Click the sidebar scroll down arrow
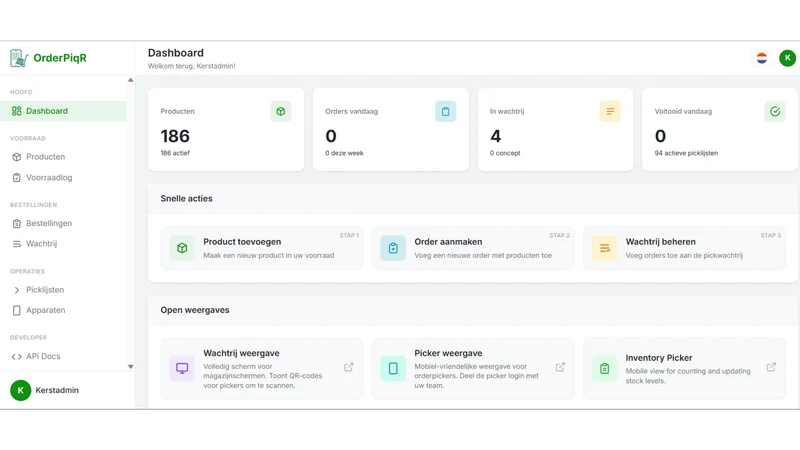 coord(131,367)
